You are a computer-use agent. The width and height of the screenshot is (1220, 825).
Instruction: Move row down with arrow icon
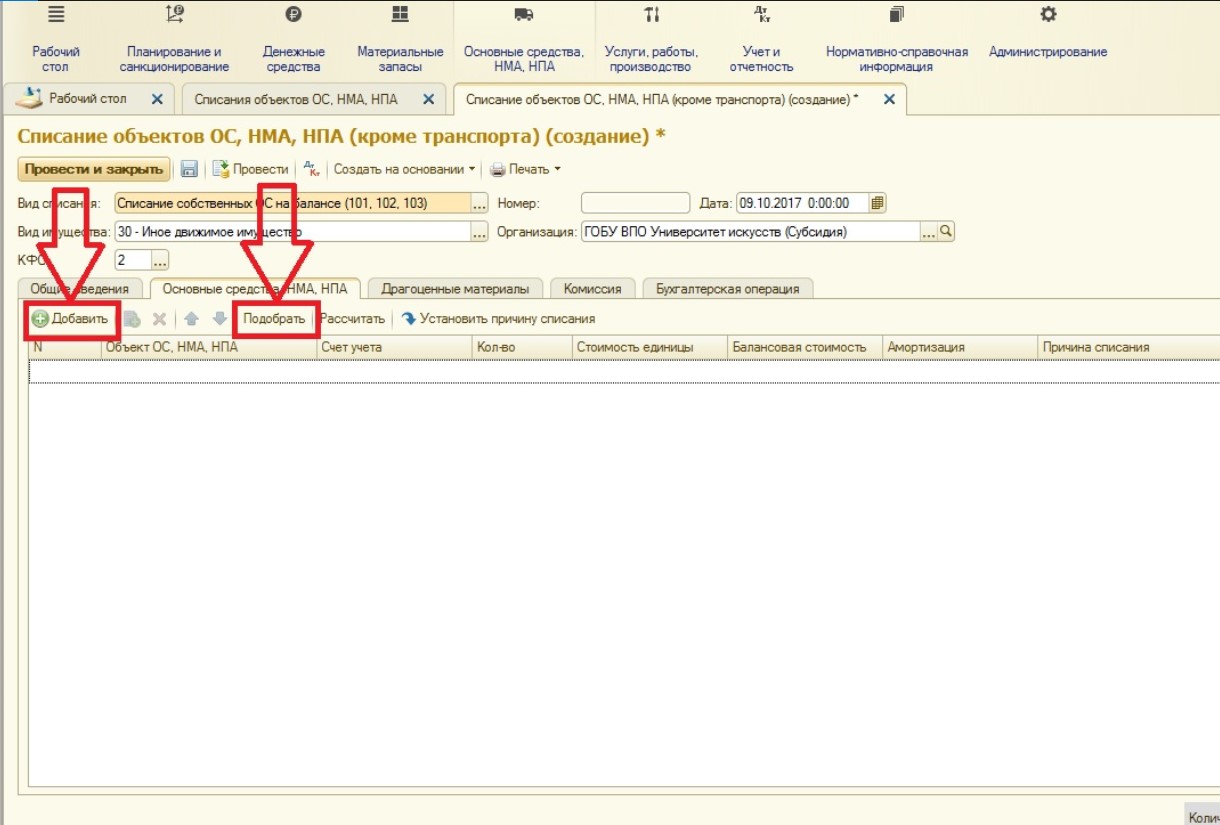coord(219,319)
